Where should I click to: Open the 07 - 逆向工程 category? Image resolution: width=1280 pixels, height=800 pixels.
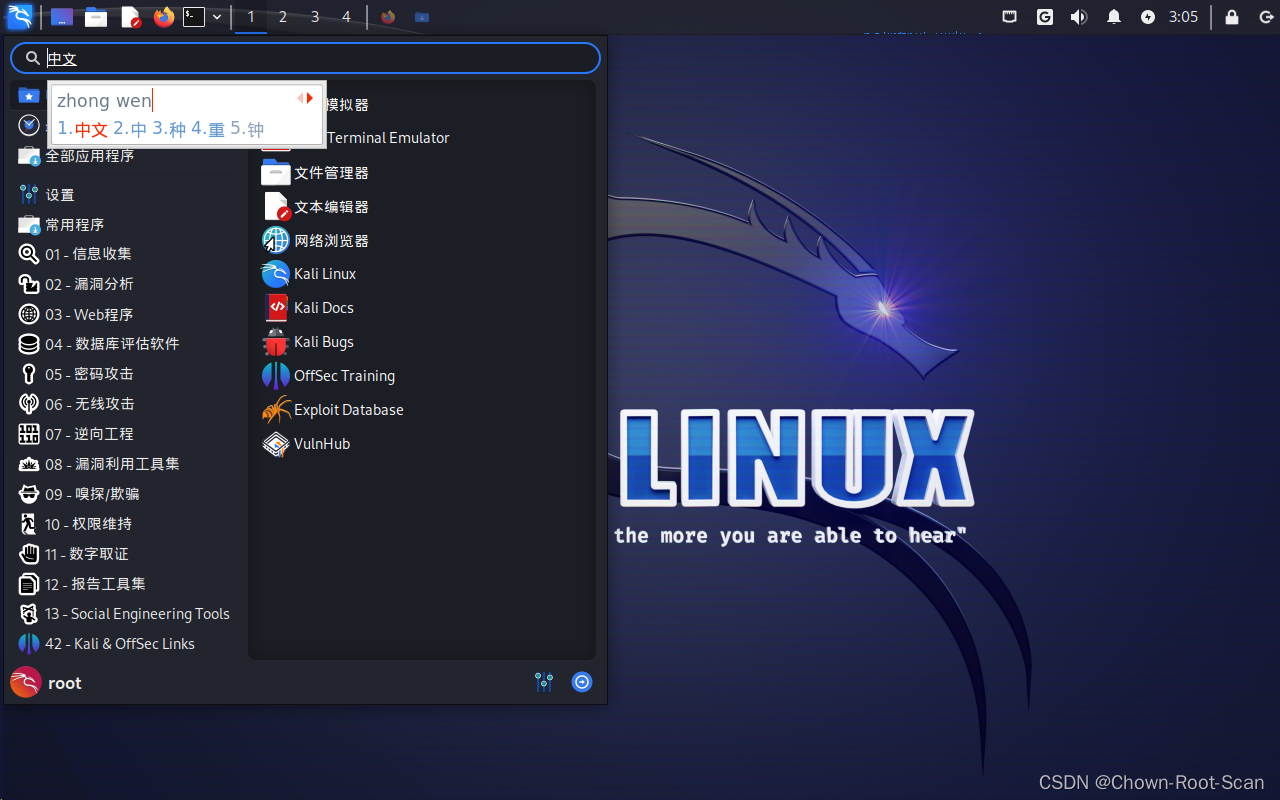click(127, 434)
